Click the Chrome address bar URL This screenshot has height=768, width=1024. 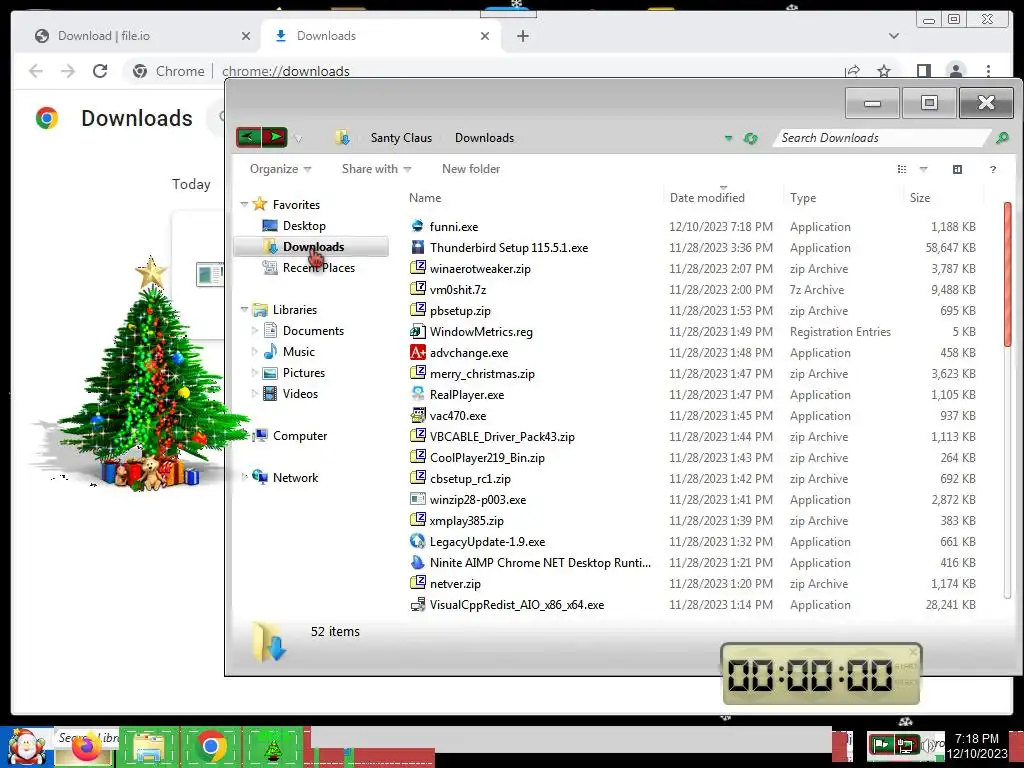click(285, 71)
